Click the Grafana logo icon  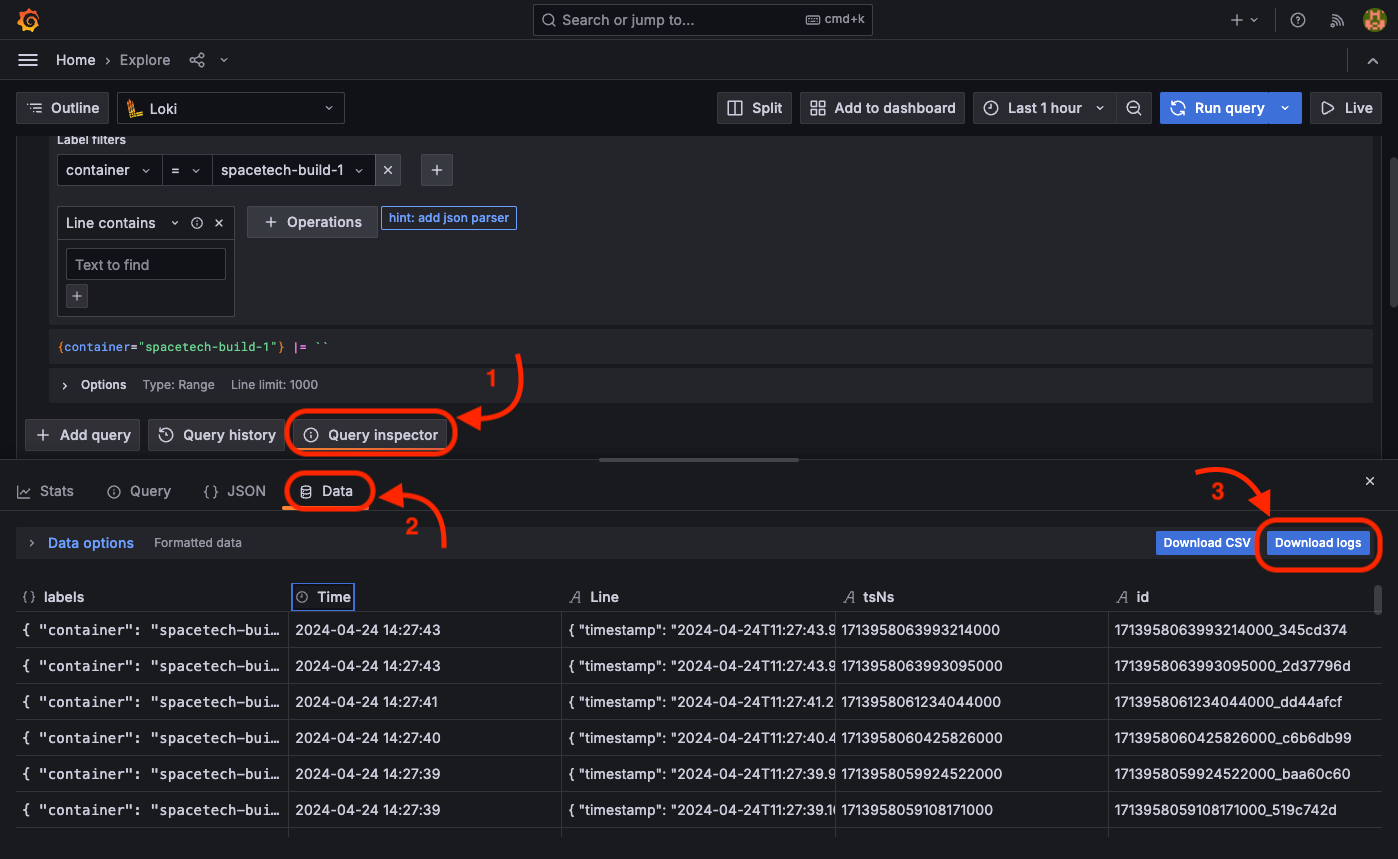28,20
